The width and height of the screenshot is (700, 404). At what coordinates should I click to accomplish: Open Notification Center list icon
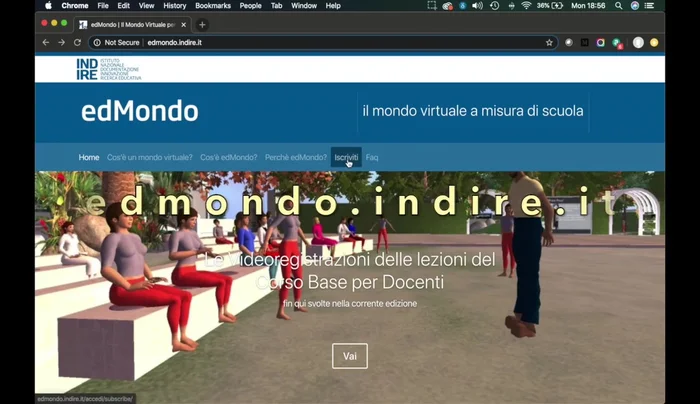[649, 6]
